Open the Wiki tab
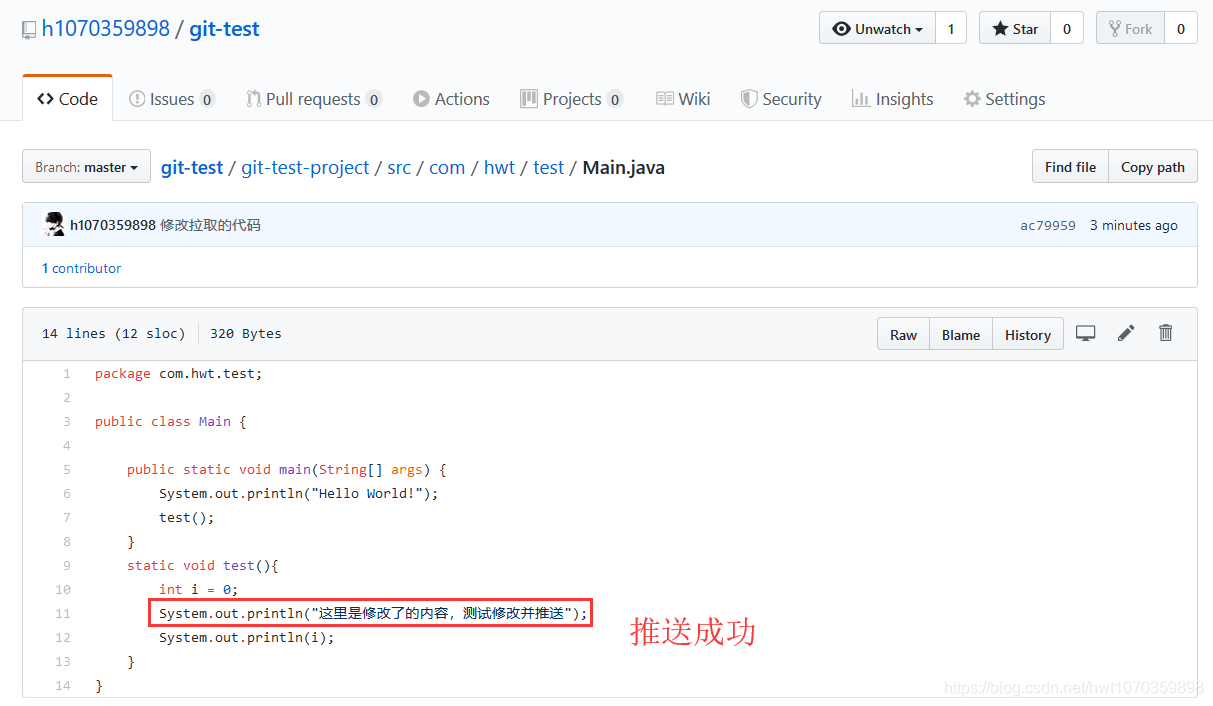This screenshot has height=706, width=1213. [x=683, y=99]
